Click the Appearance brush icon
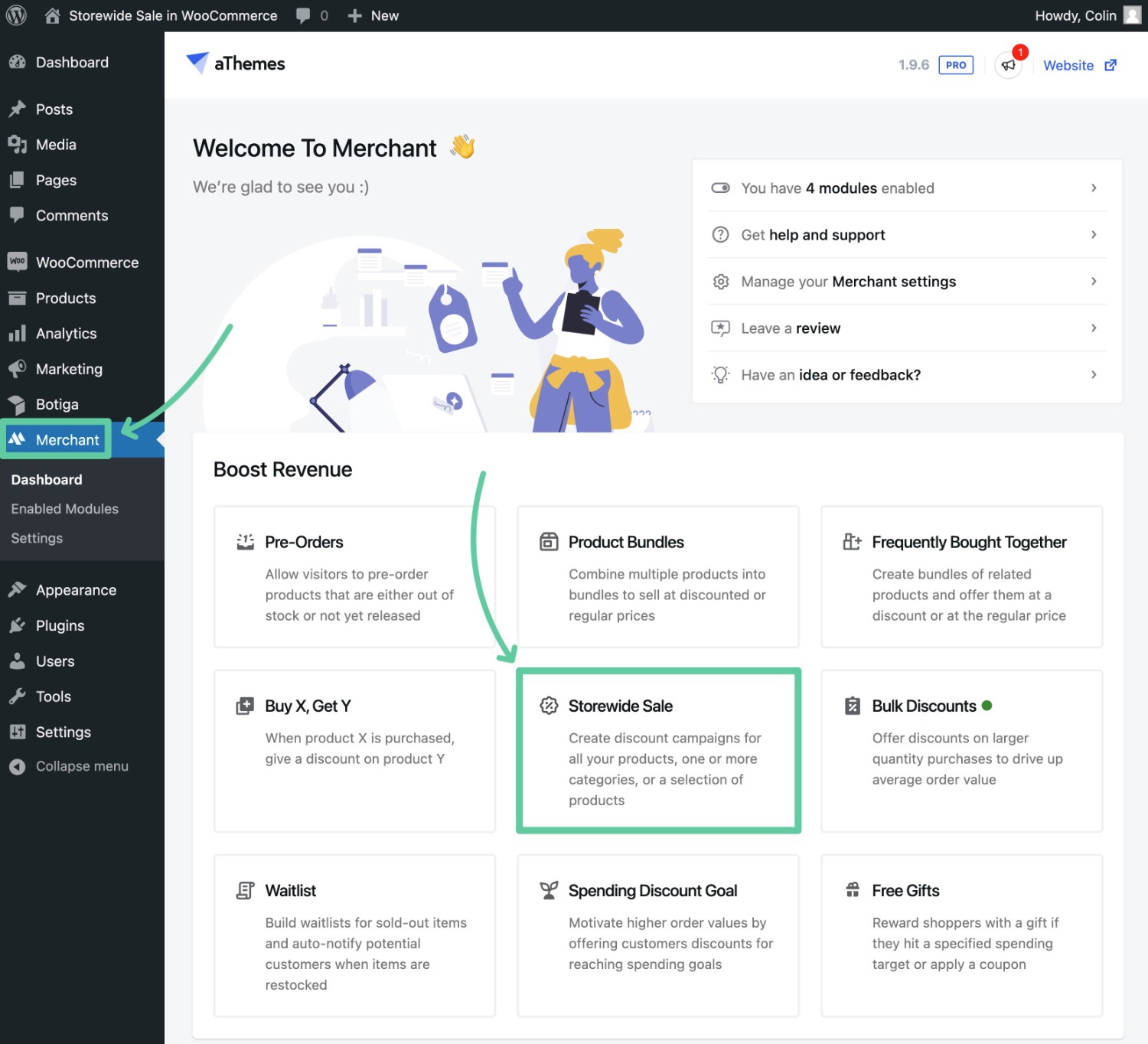Screen dimensions: 1148x1044 click(x=17, y=589)
